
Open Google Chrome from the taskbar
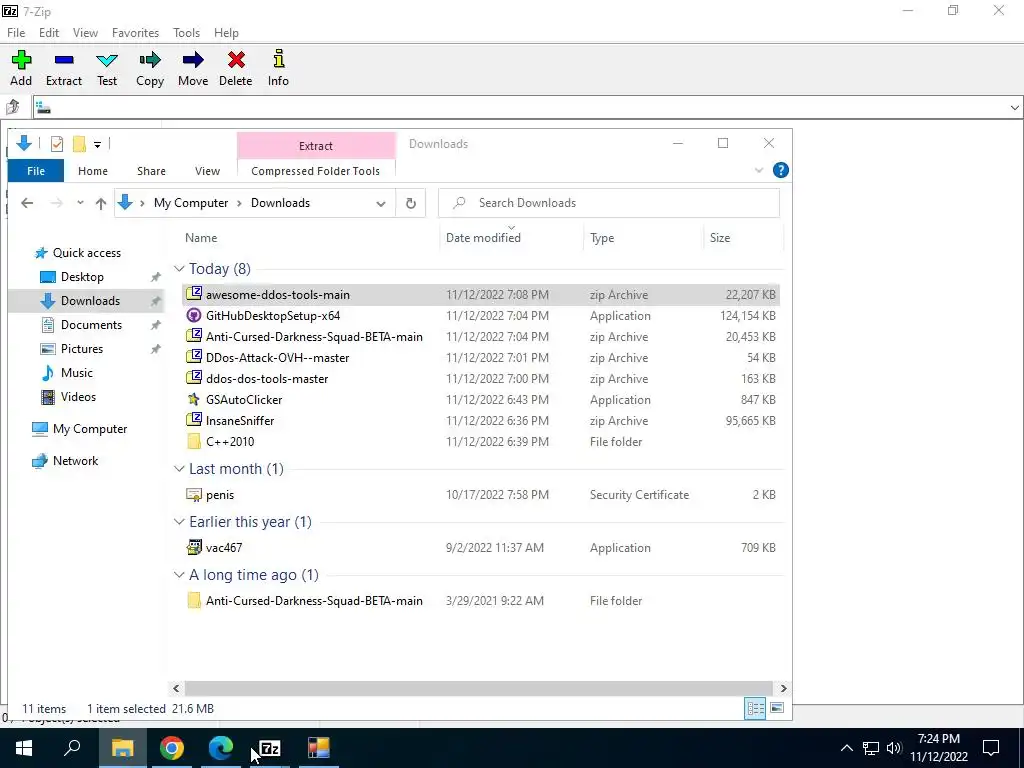[171, 748]
